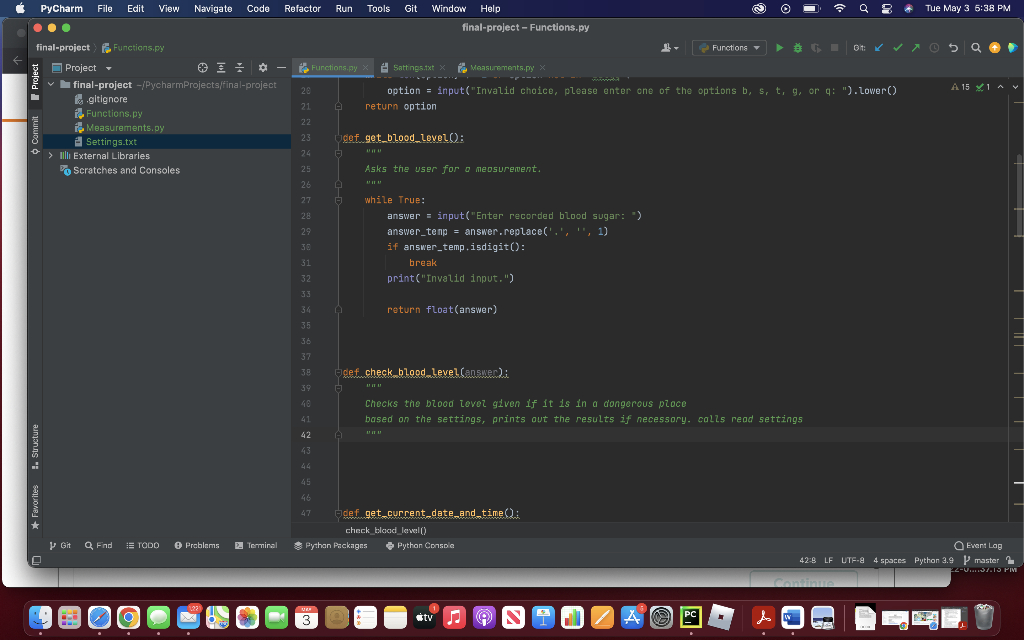Open the Terminal tool window

[x=258, y=545]
